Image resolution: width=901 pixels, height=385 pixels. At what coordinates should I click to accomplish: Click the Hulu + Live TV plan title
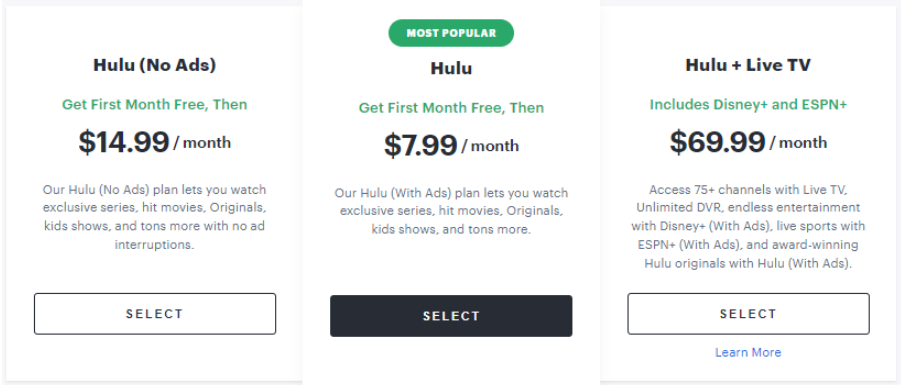click(748, 65)
